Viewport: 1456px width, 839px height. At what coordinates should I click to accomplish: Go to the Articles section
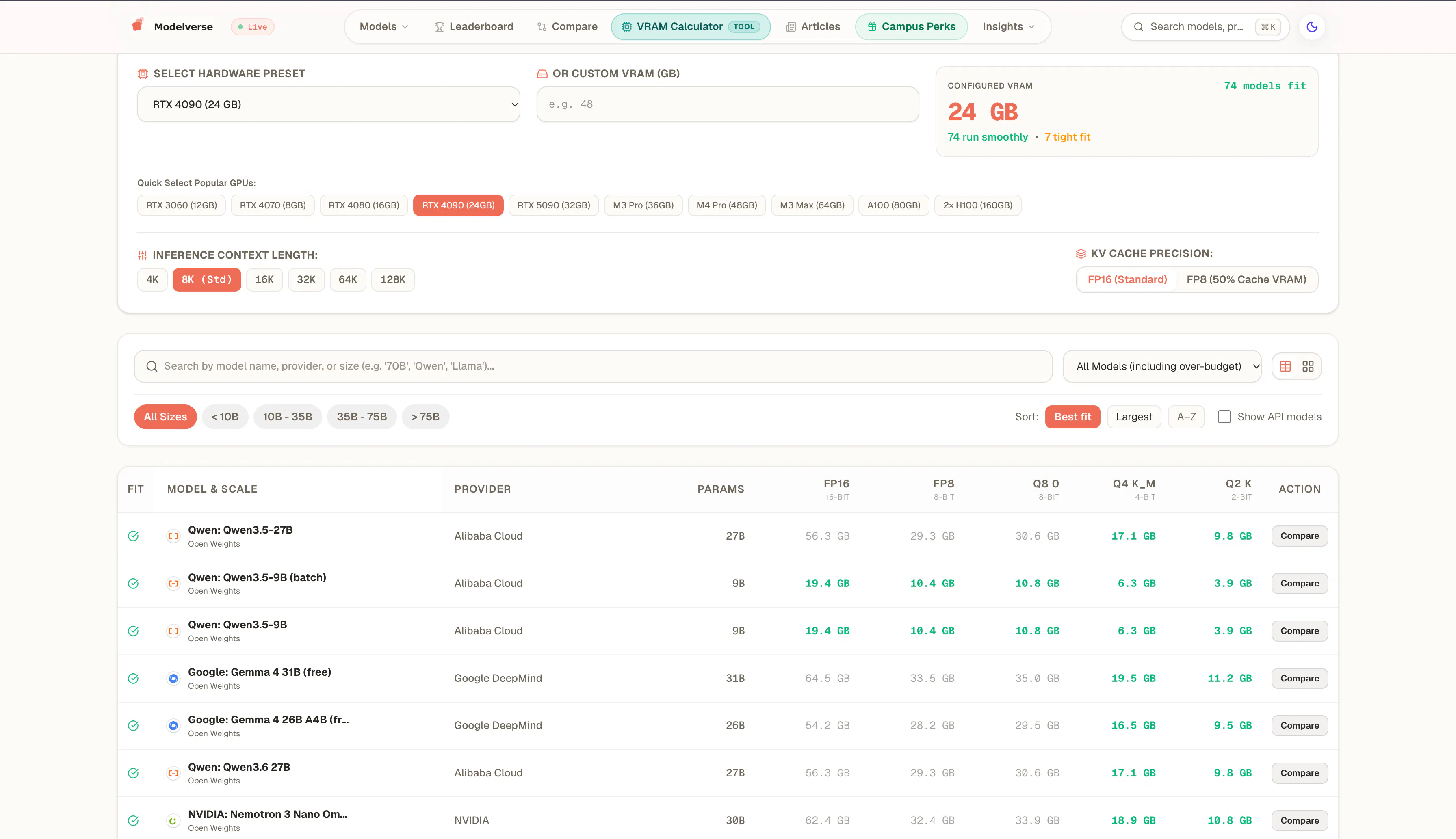pos(813,26)
